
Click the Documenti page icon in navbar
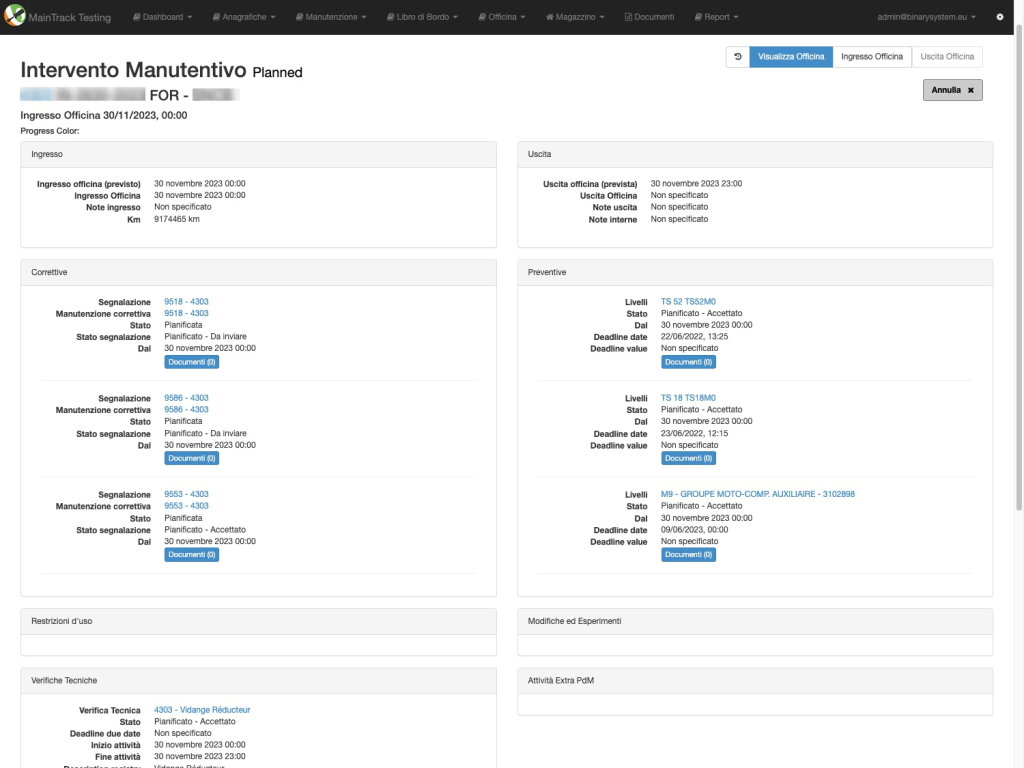[628, 17]
